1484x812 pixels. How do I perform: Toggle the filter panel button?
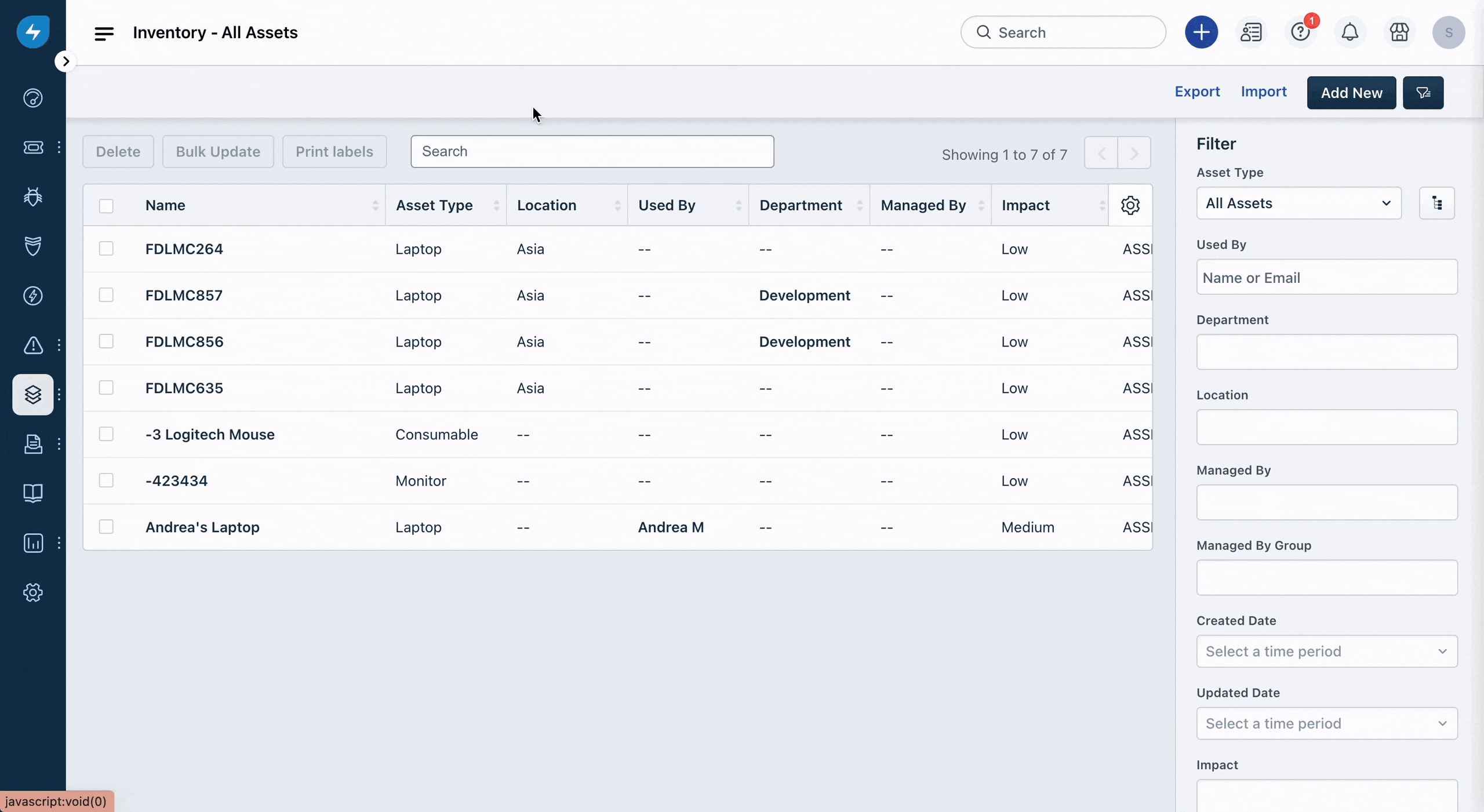(x=1423, y=93)
